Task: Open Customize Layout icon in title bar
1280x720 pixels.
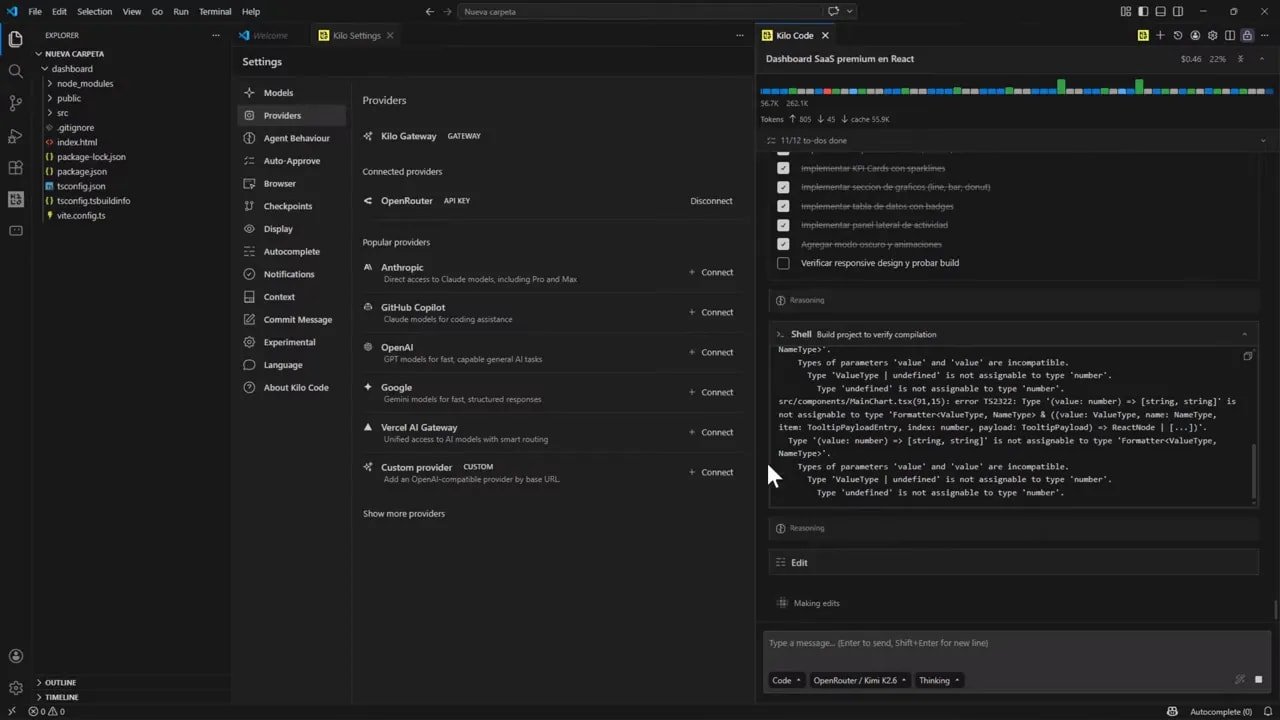Action: coord(1127,11)
